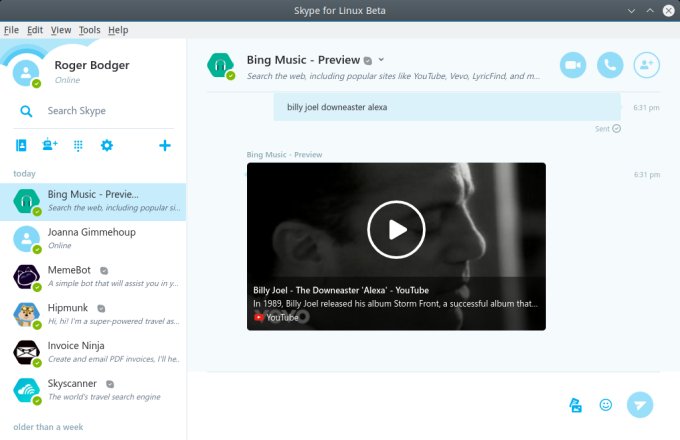The width and height of the screenshot is (680, 440).
Task: Click the 'today' section label
Action: 24,173
